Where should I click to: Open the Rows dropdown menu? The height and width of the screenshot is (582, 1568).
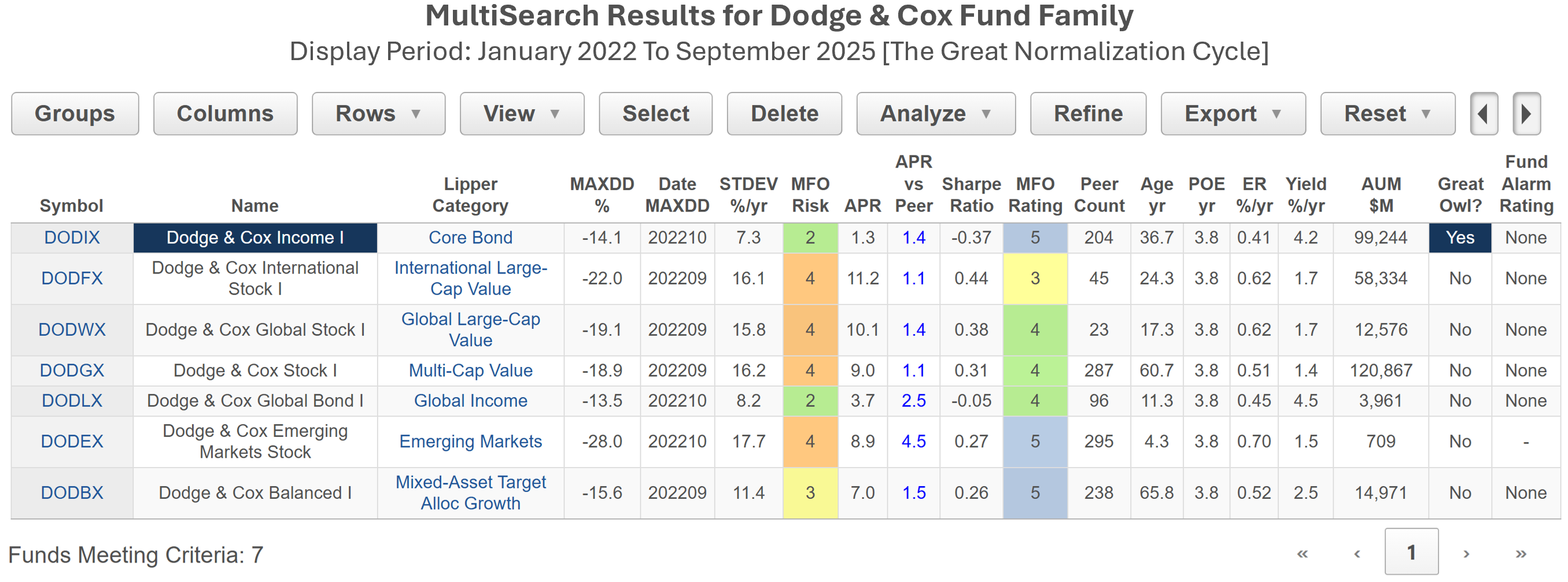point(378,114)
